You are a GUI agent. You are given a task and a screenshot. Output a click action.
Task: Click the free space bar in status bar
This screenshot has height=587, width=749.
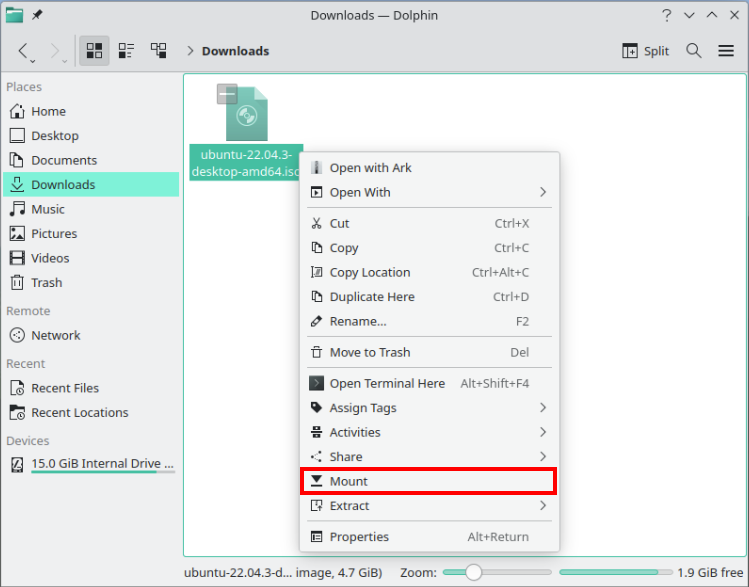click(615, 572)
